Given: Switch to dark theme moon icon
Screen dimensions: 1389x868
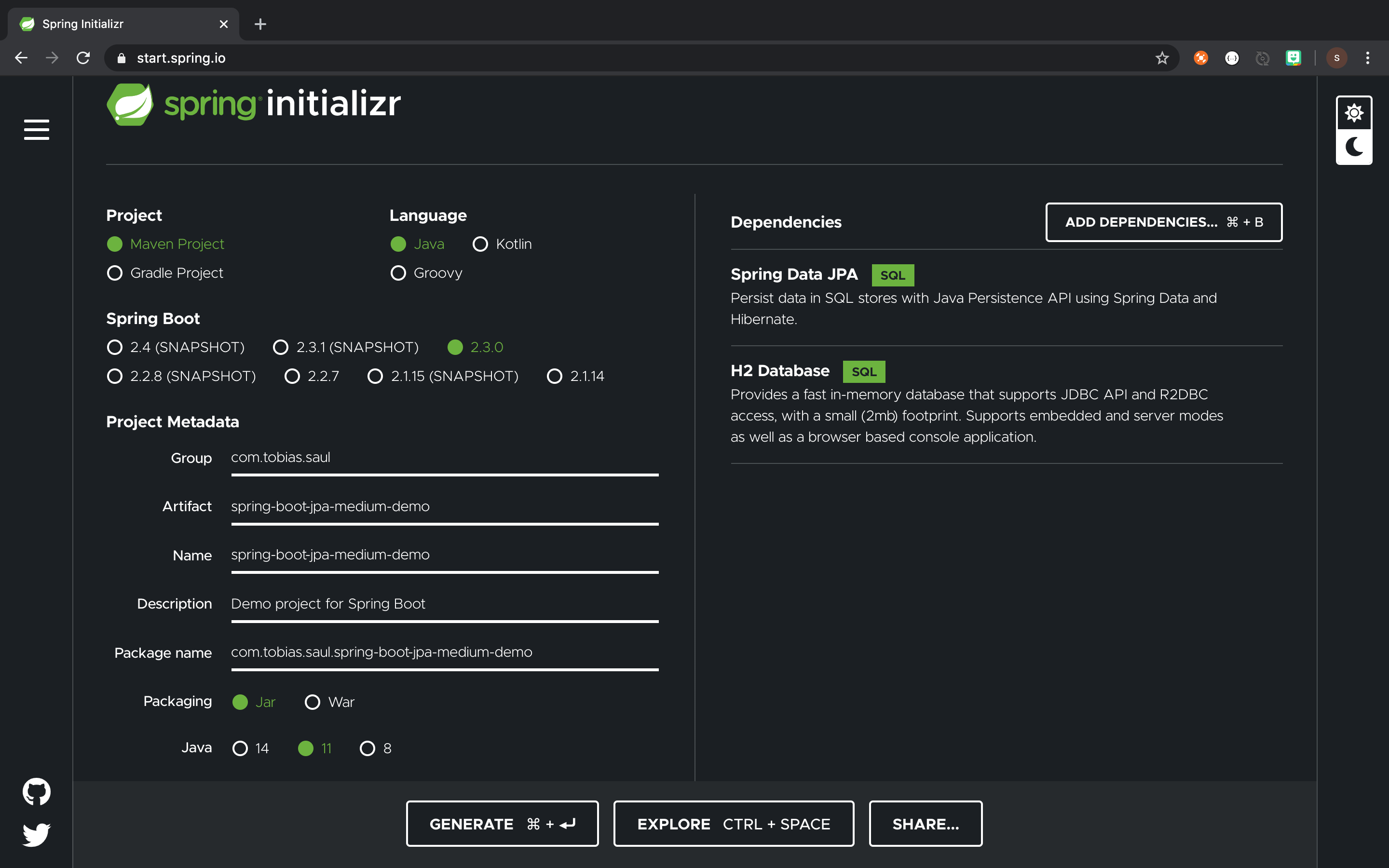Looking at the screenshot, I should pyautogui.click(x=1354, y=147).
